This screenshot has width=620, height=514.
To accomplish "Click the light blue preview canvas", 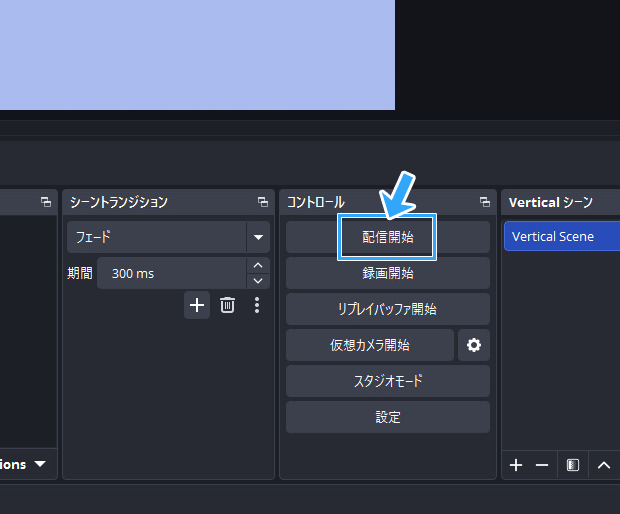I will tap(197, 55).
